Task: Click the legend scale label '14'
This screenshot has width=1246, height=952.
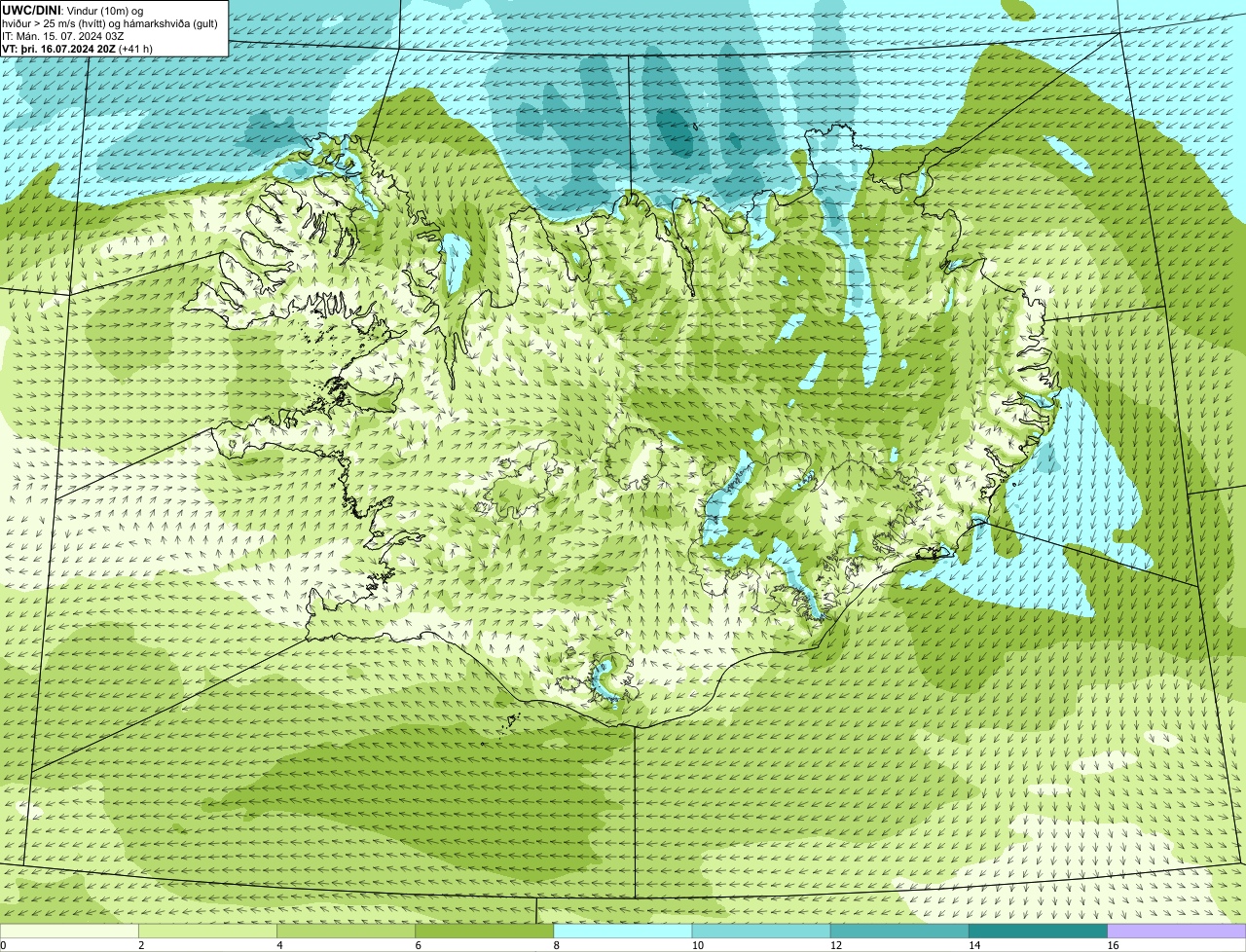Action: (973, 945)
